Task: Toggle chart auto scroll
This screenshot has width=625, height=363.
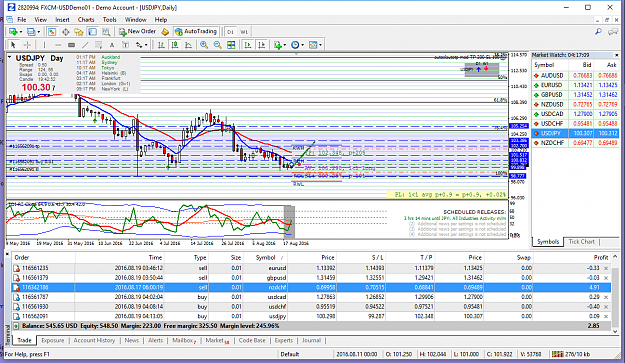Action: pos(248,45)
